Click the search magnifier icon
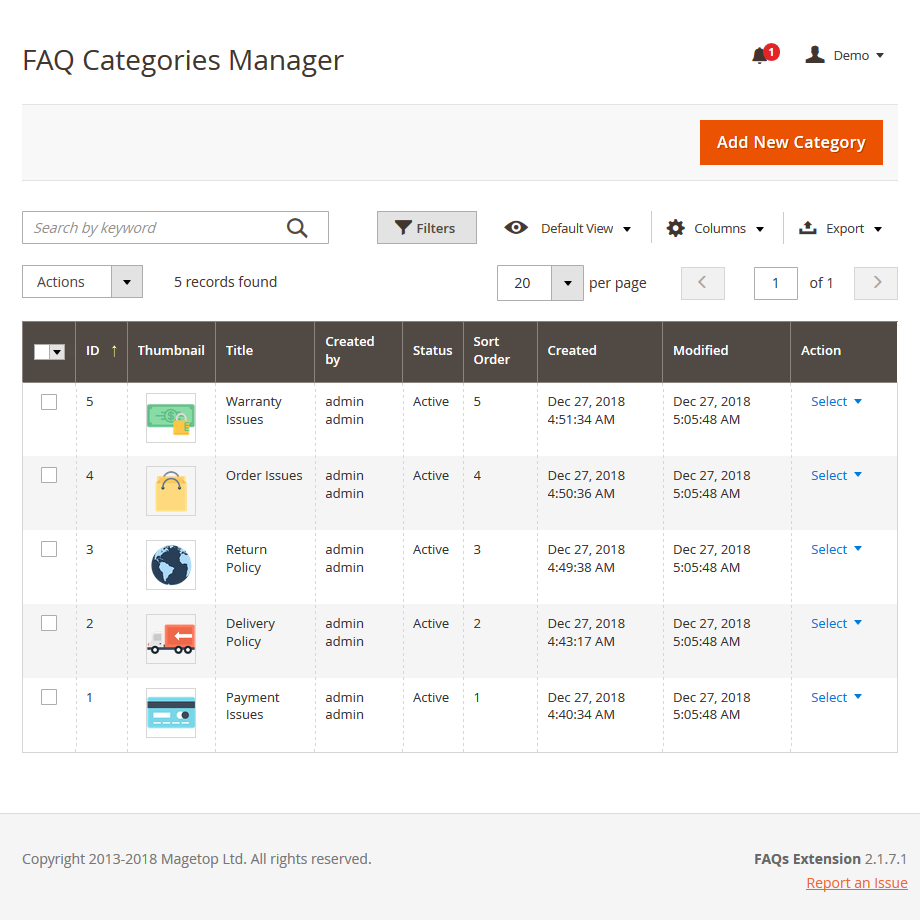 297,227
